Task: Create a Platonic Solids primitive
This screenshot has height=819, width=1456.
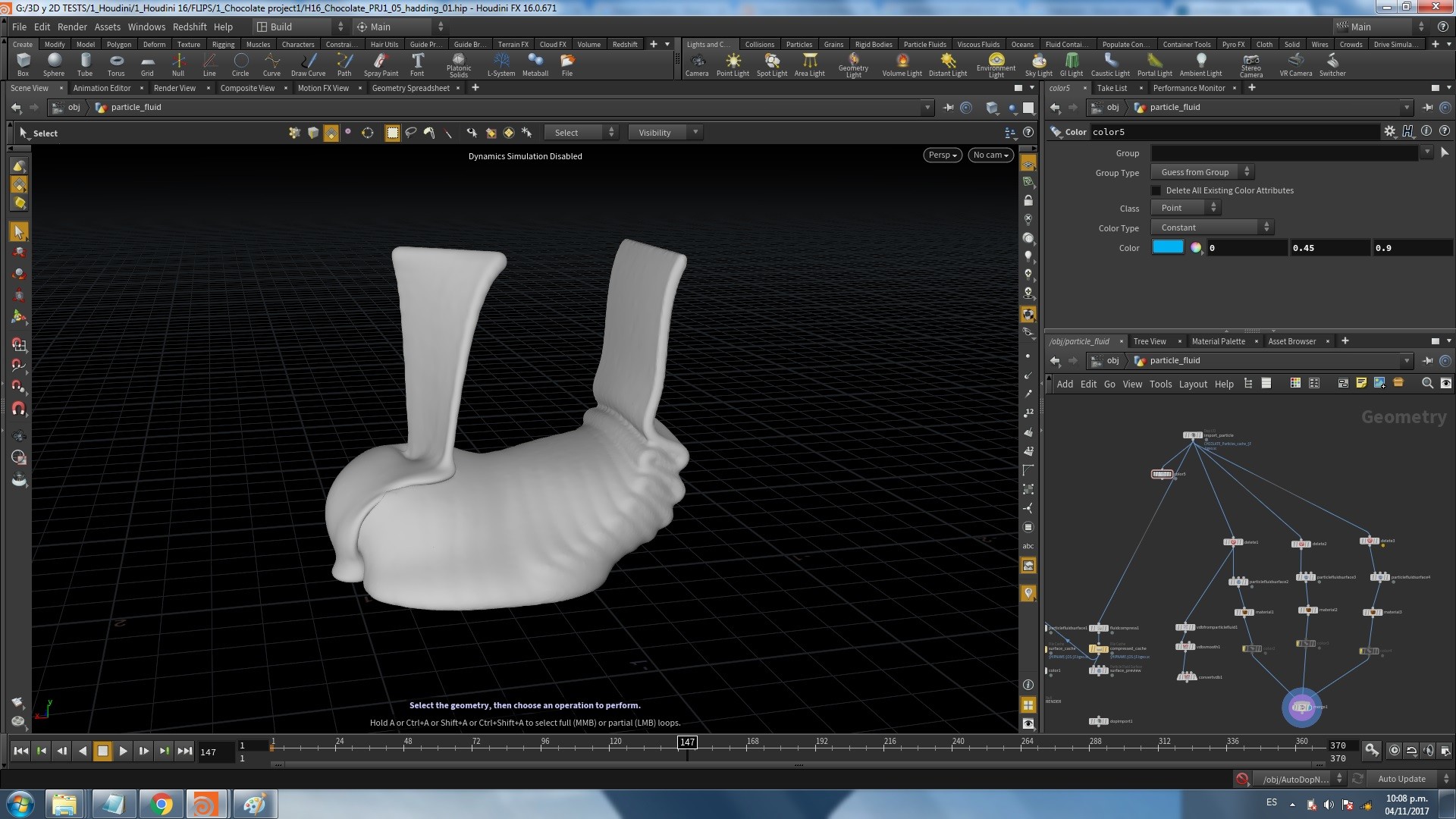Action: (458, 64)
